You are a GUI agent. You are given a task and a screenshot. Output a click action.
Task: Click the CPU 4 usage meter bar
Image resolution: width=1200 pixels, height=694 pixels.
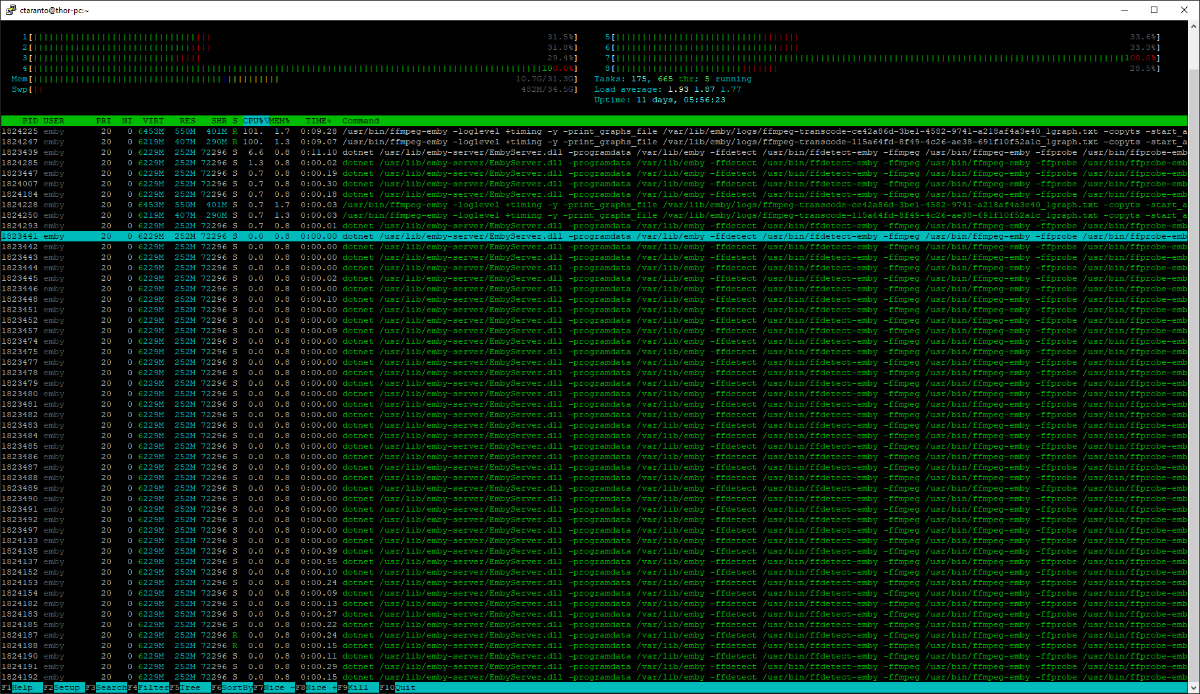pyautogui.click(x=302, y=67)
